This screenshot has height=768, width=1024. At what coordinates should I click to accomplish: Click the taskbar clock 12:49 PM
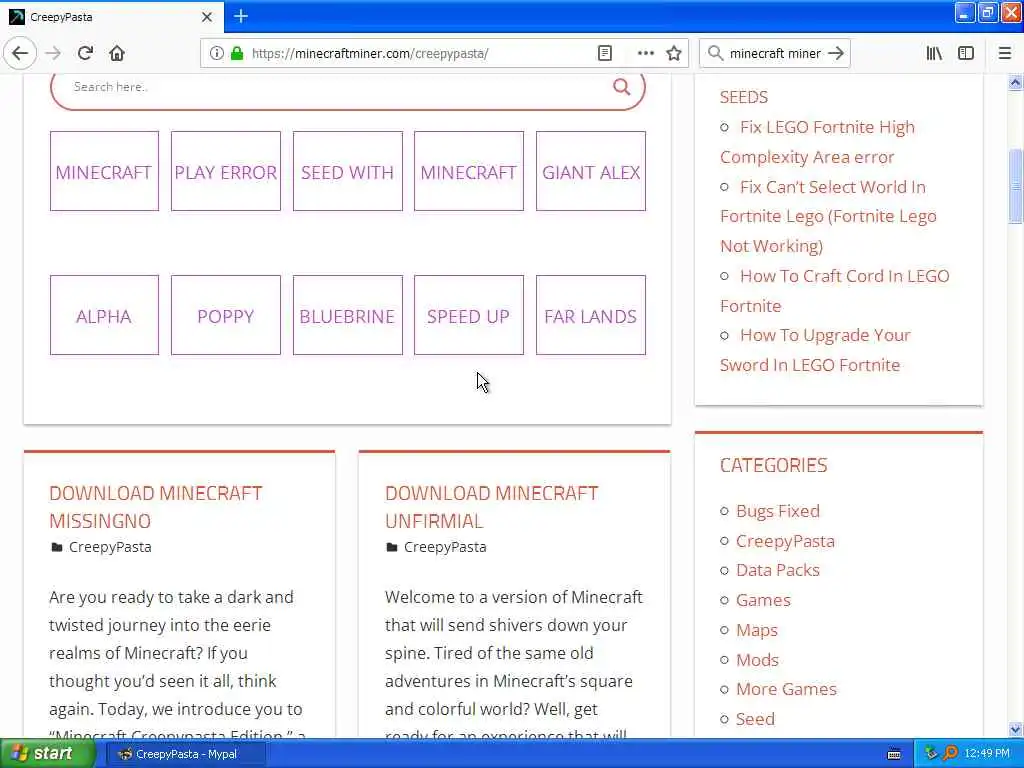point(987,754)
